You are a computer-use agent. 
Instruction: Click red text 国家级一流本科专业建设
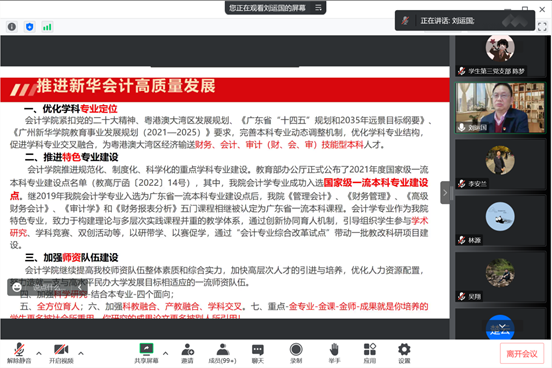point(376,182)
